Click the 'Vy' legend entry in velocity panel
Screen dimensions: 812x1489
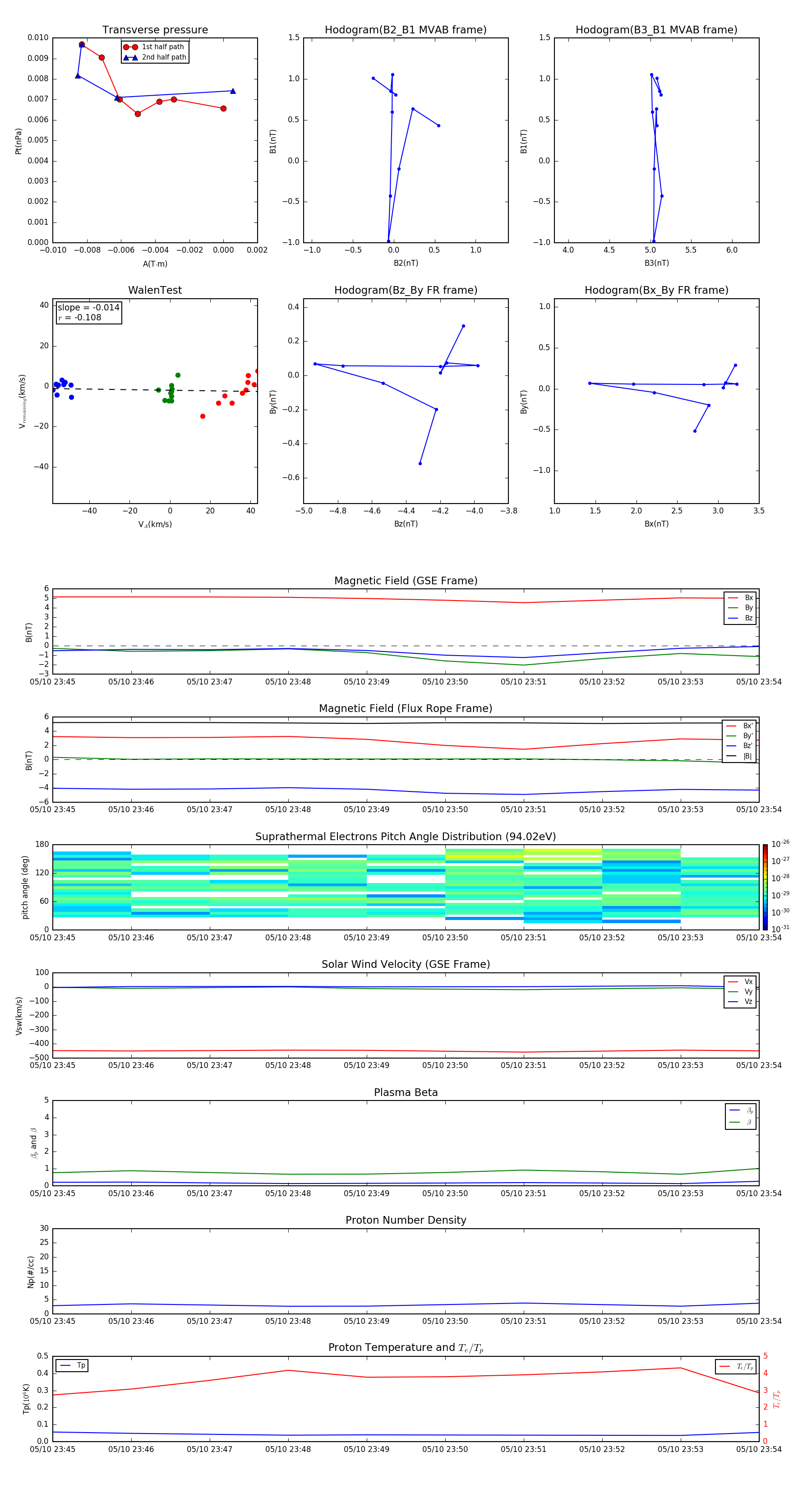(740, 991)
